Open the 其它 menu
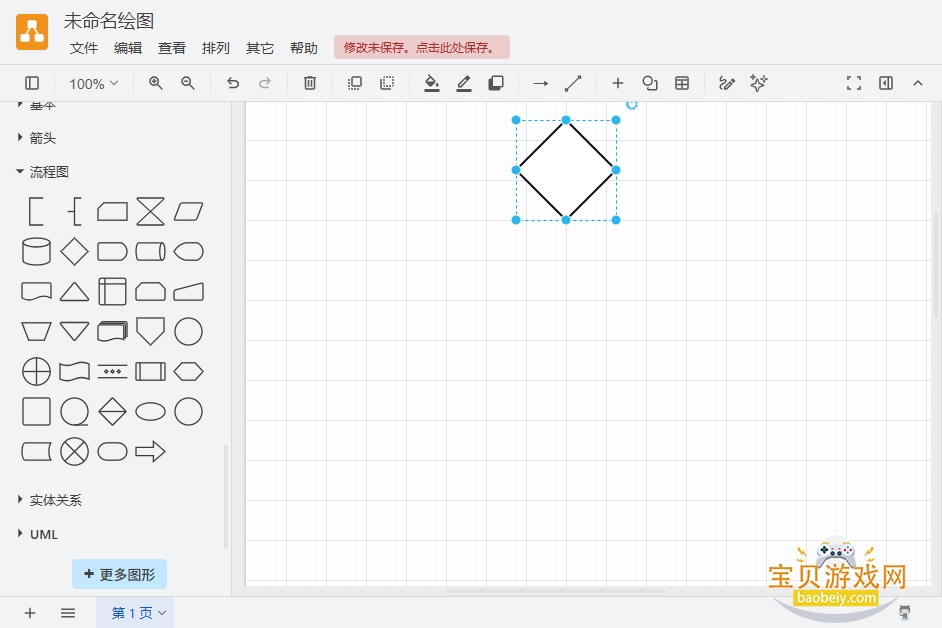This screenshot has width=942, height=628. 260,48
